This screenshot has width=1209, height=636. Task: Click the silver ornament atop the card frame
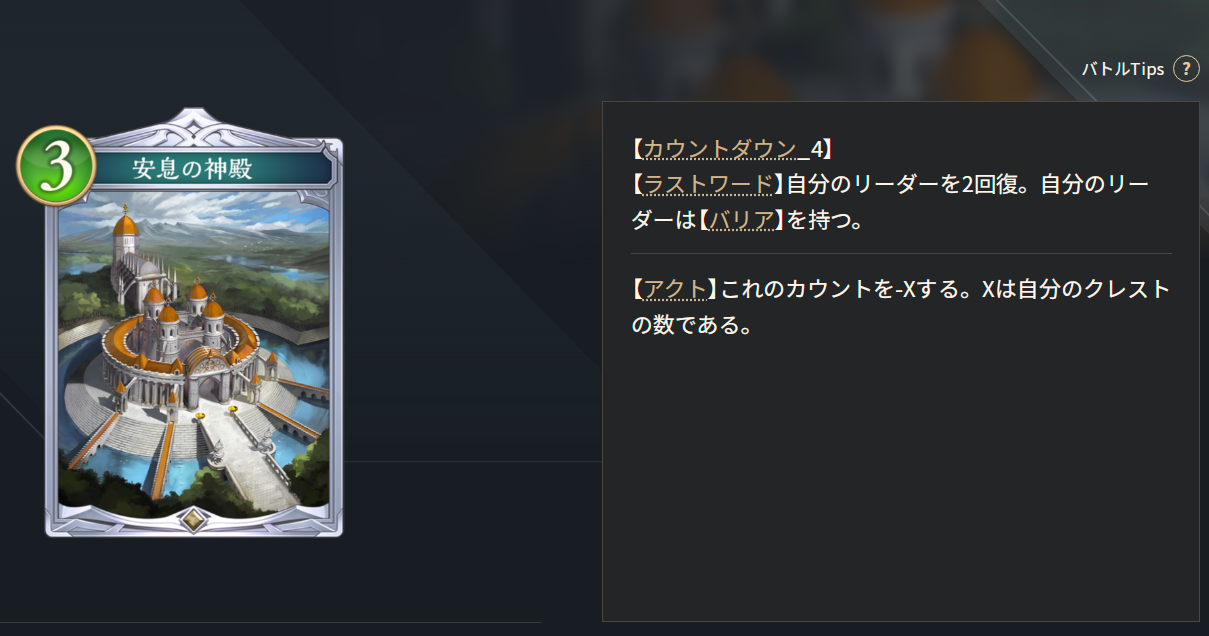[x=194, y=125]
